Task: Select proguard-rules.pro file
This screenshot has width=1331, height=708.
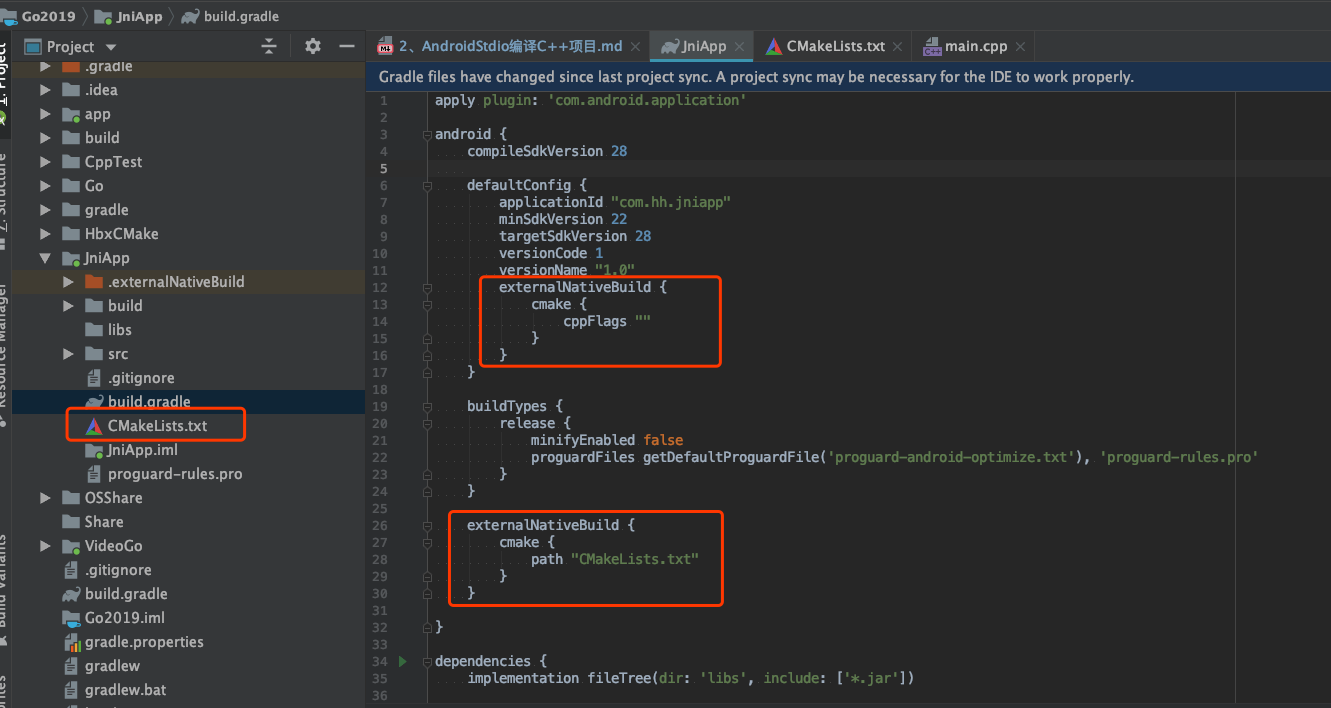Action: tap(175, 474)
